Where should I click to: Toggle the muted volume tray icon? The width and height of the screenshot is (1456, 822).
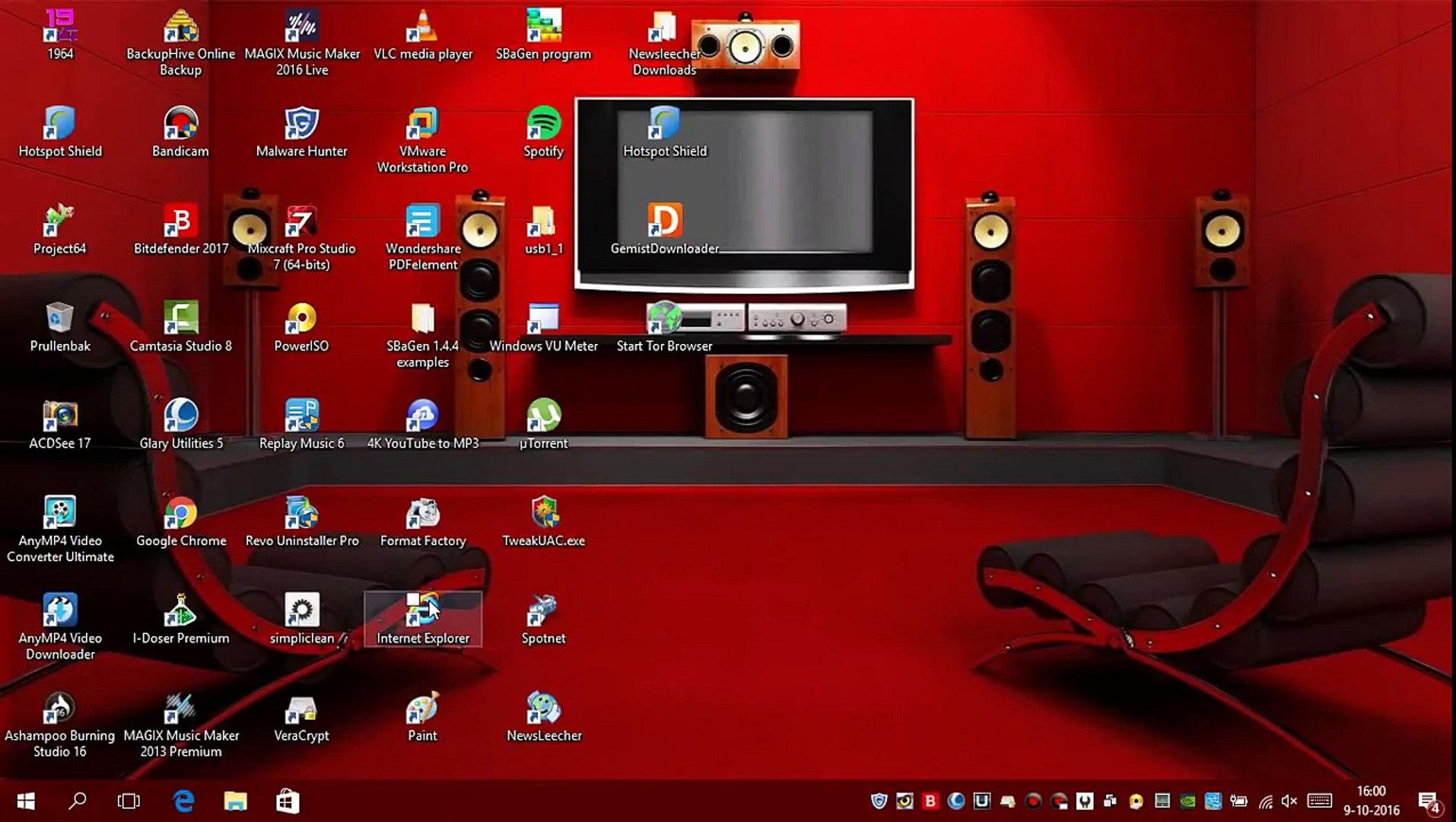click(1289, 801)
